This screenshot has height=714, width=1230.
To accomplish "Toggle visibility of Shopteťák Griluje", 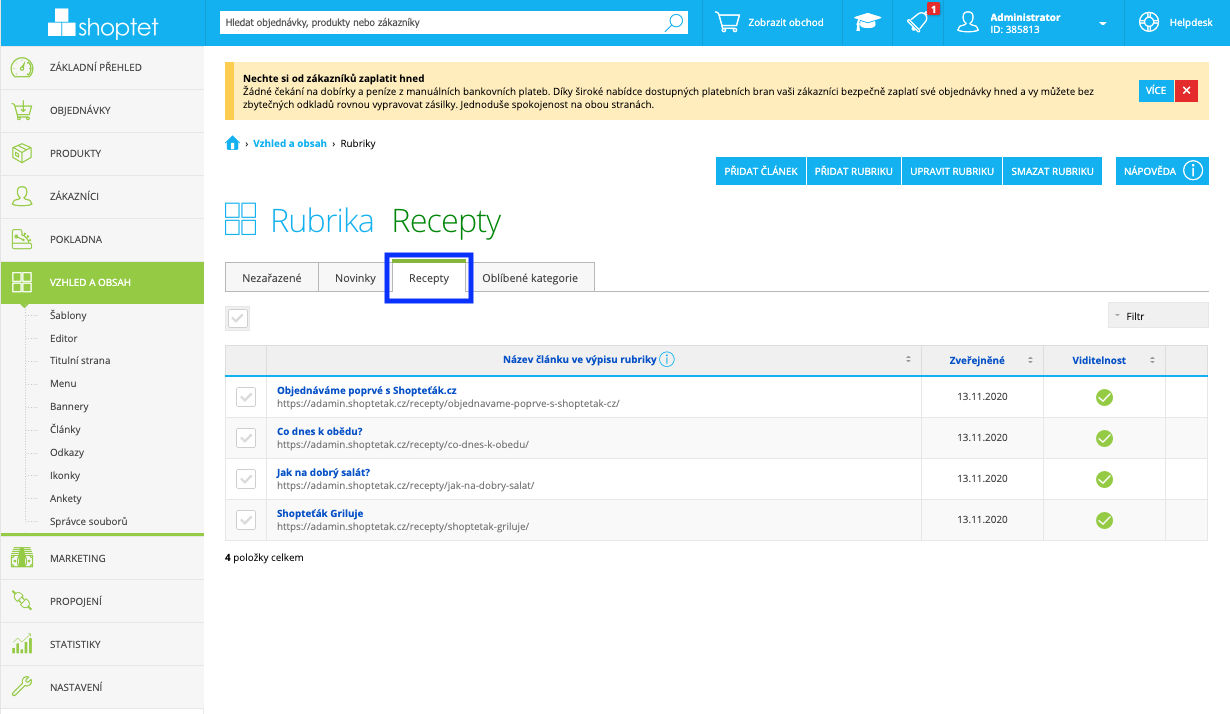I will tap(1104, 520).
